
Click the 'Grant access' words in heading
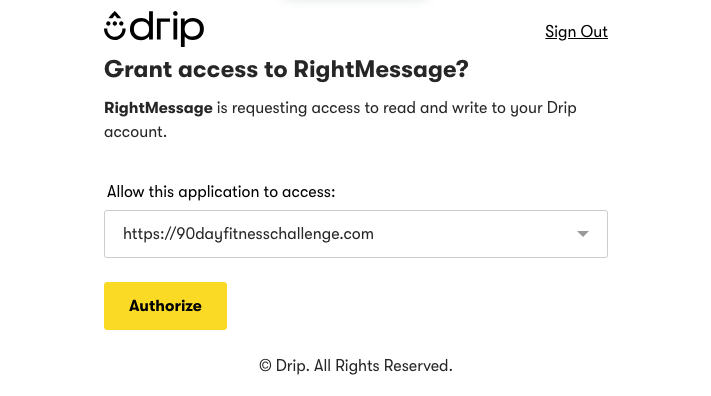coord(181,70)
